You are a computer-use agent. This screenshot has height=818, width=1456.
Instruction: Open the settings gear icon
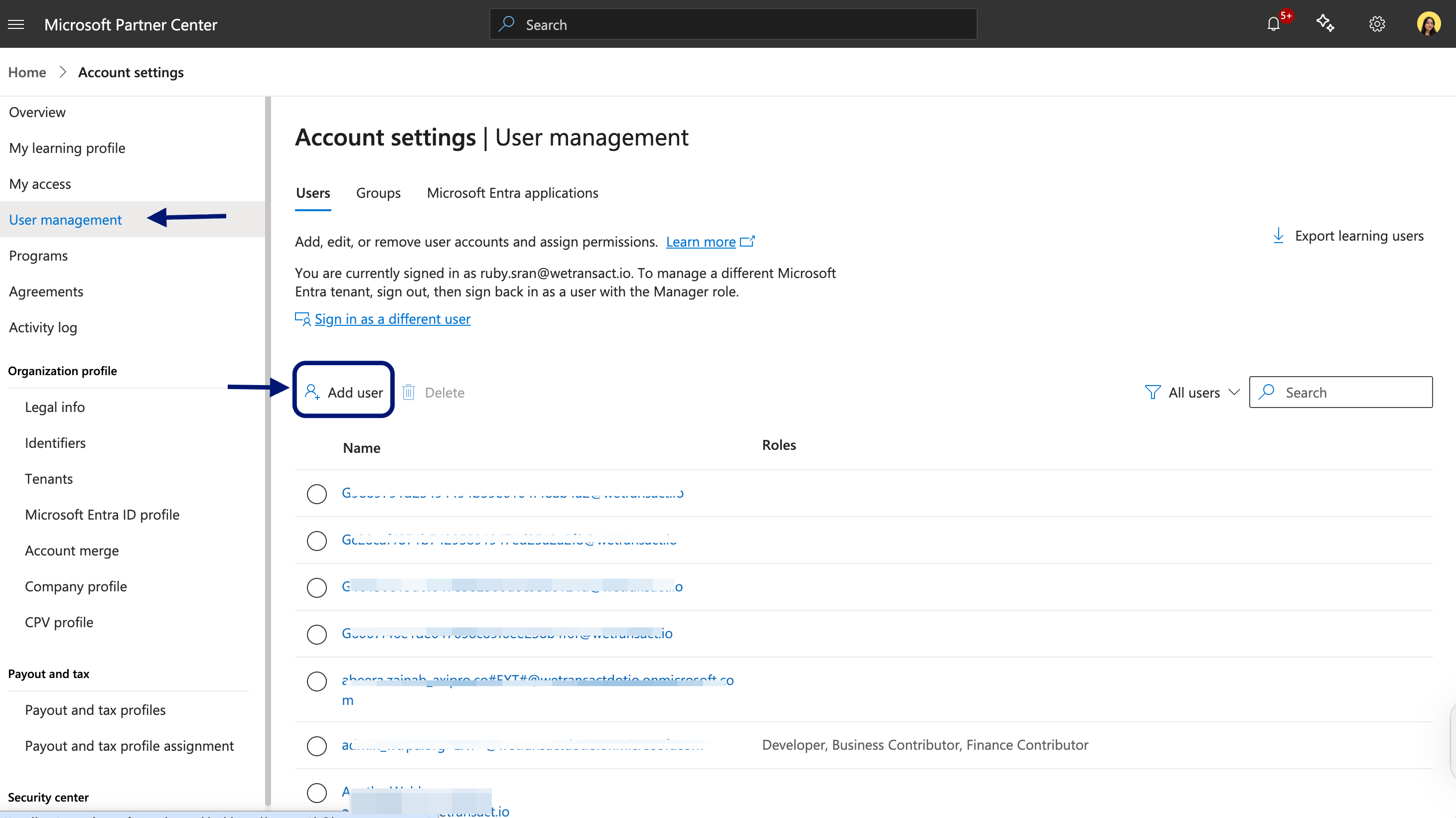click(1377, 24)
